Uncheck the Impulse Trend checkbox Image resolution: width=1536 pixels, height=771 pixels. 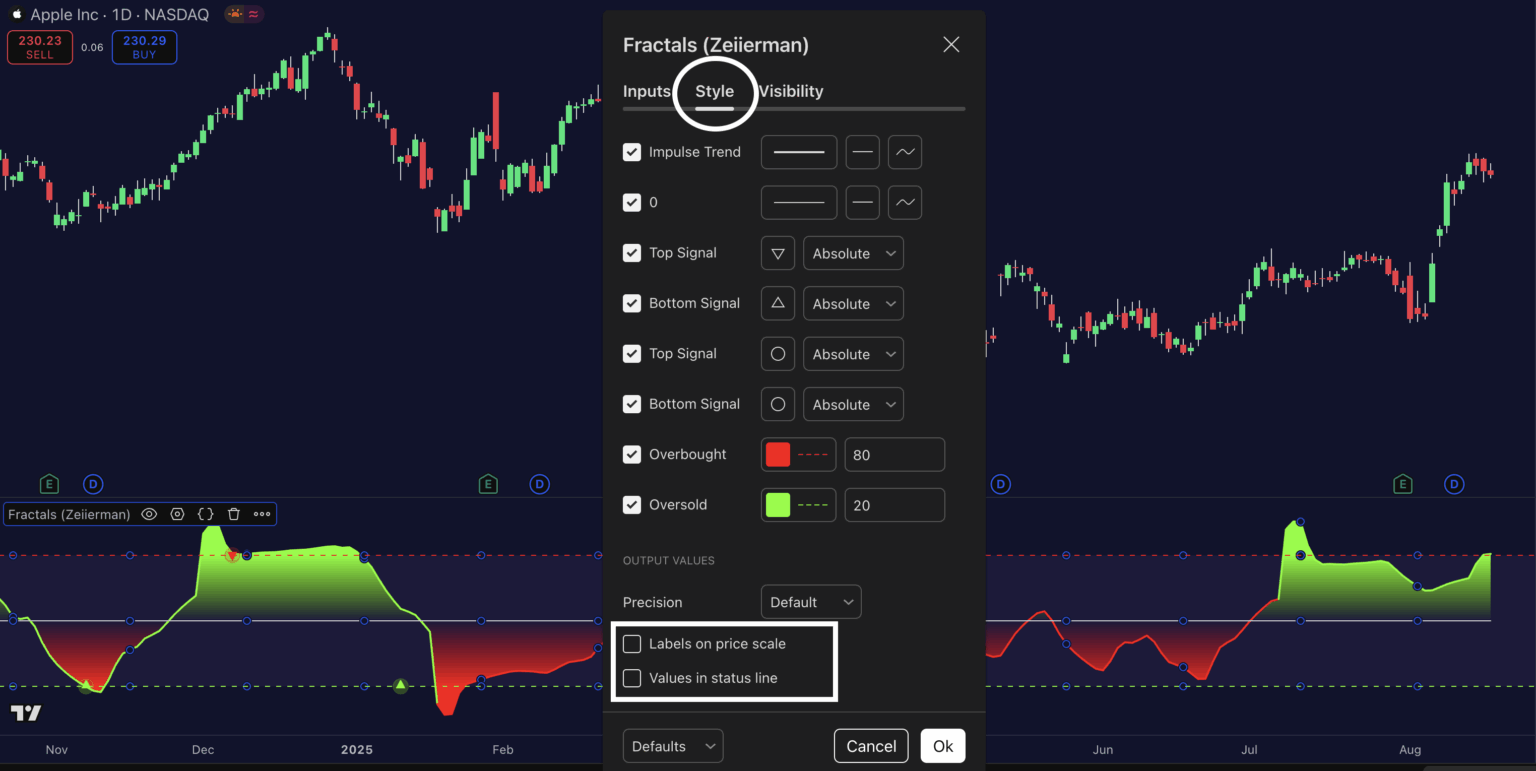[632, 152]
